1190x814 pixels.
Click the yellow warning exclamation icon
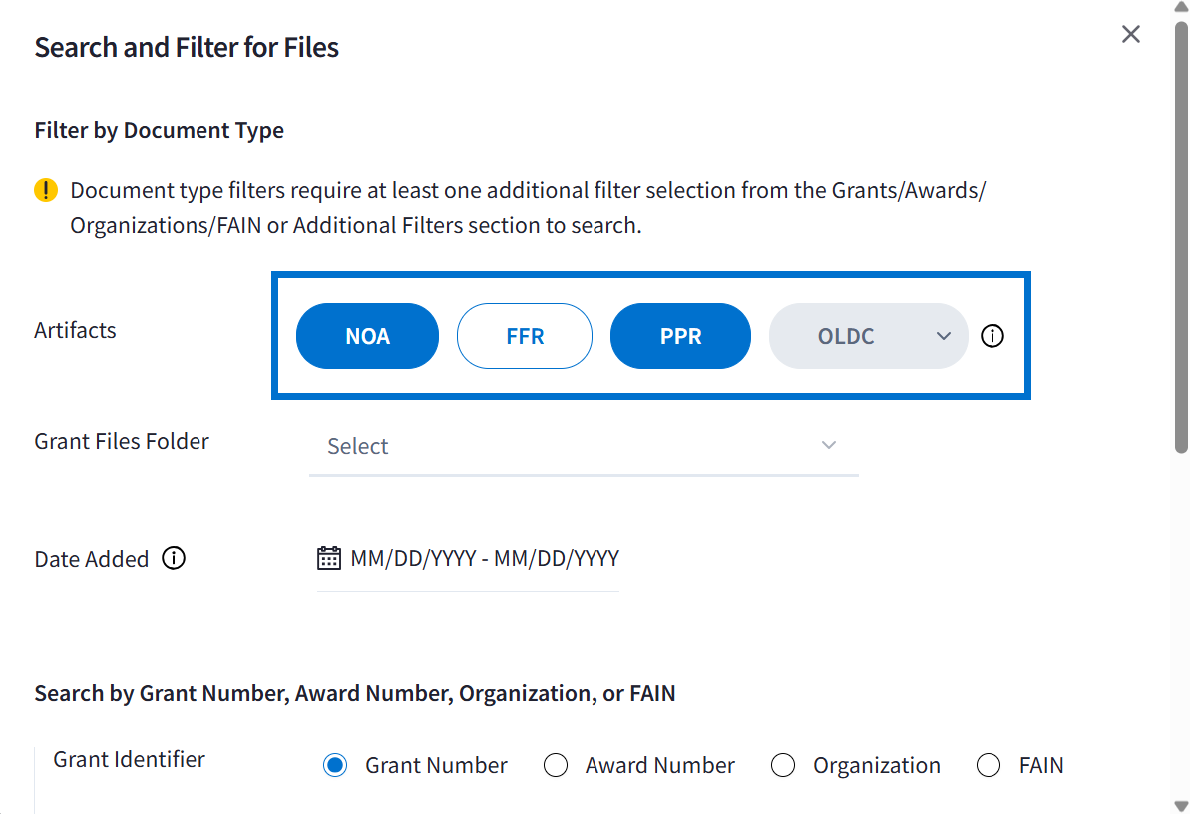(46, 190)
